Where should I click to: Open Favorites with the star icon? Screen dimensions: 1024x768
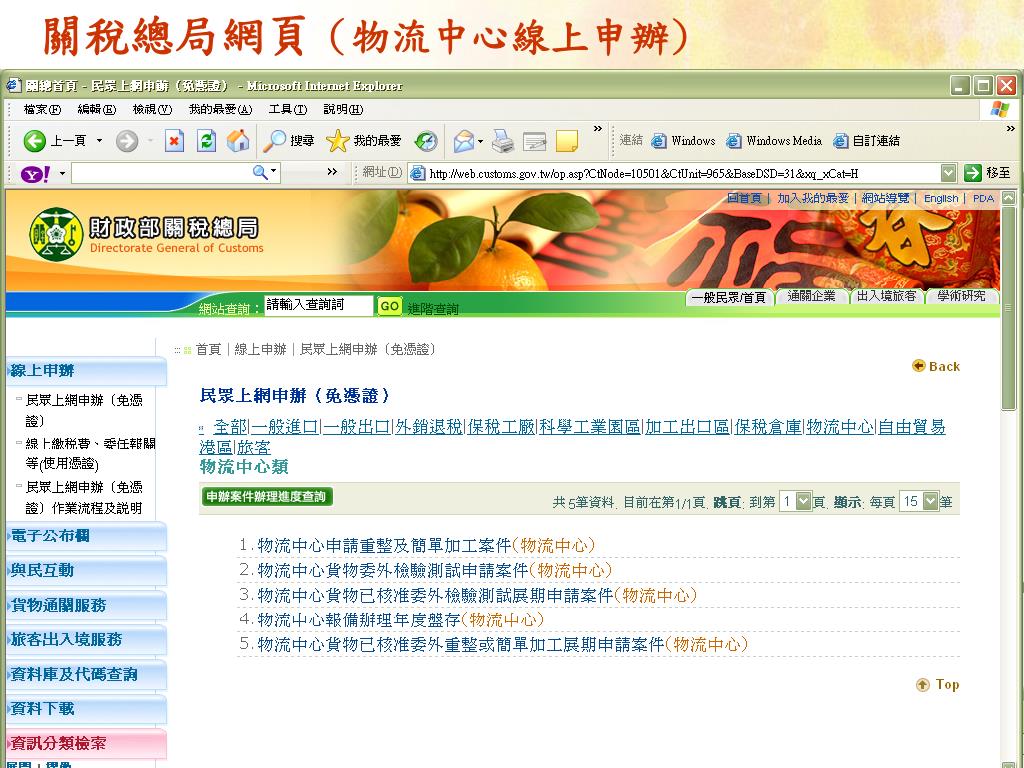click(338, 140)
